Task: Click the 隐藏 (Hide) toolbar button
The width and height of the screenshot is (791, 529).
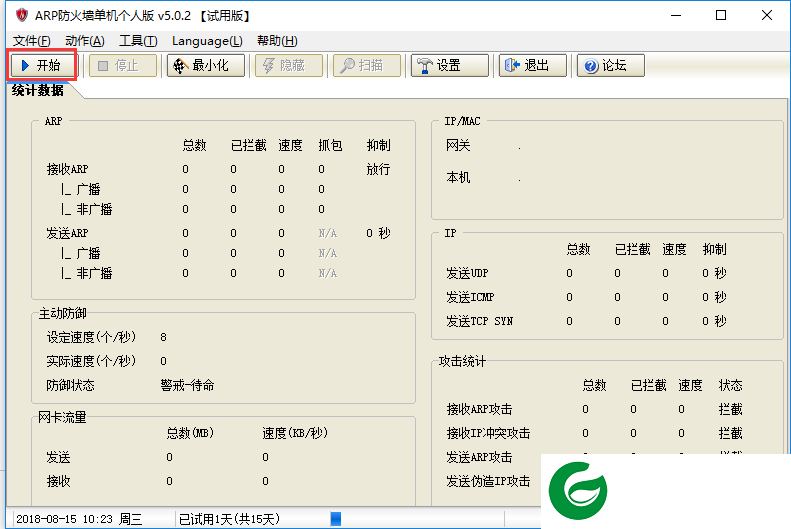Action: point(289,66)
